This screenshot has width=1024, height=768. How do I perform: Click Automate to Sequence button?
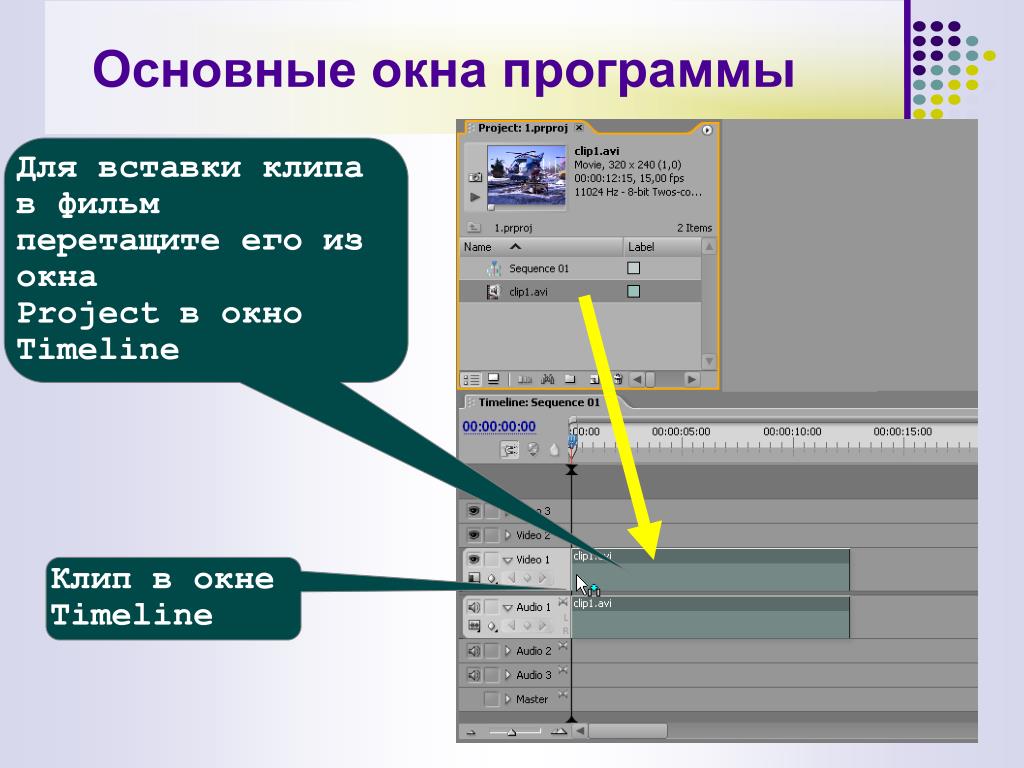(524, 379)
